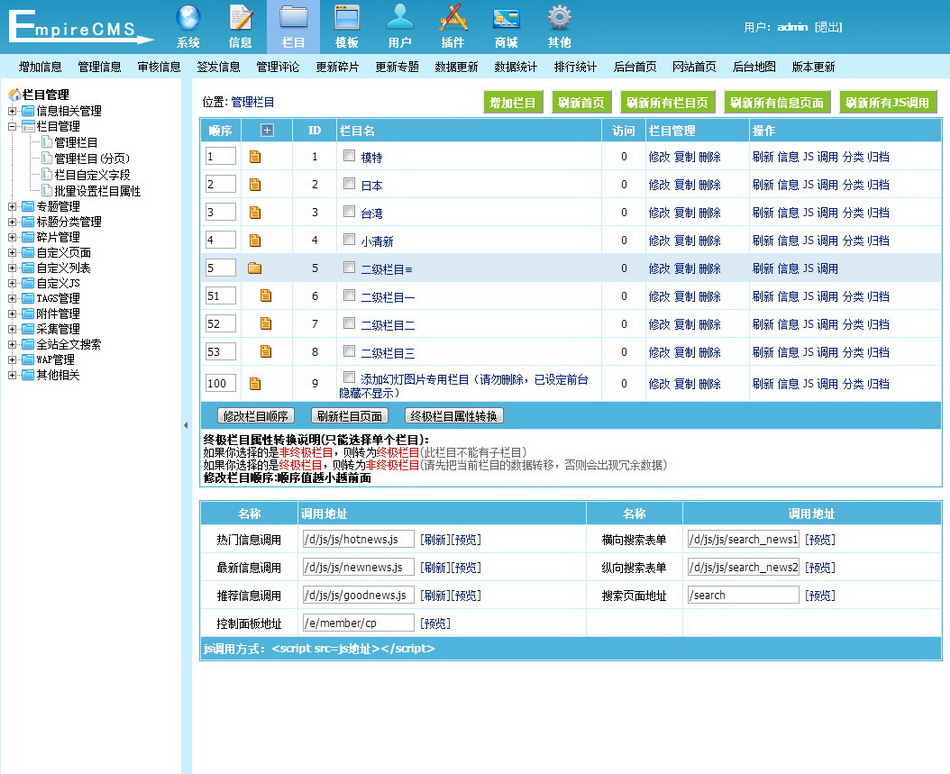Select 栏目自定义字段 in tree

pos(92,175)
